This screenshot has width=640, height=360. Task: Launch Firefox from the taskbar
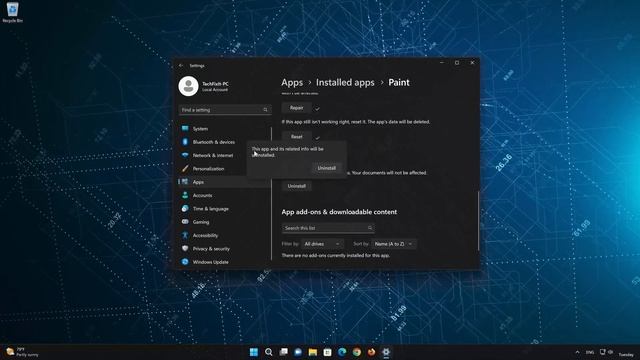371,352
